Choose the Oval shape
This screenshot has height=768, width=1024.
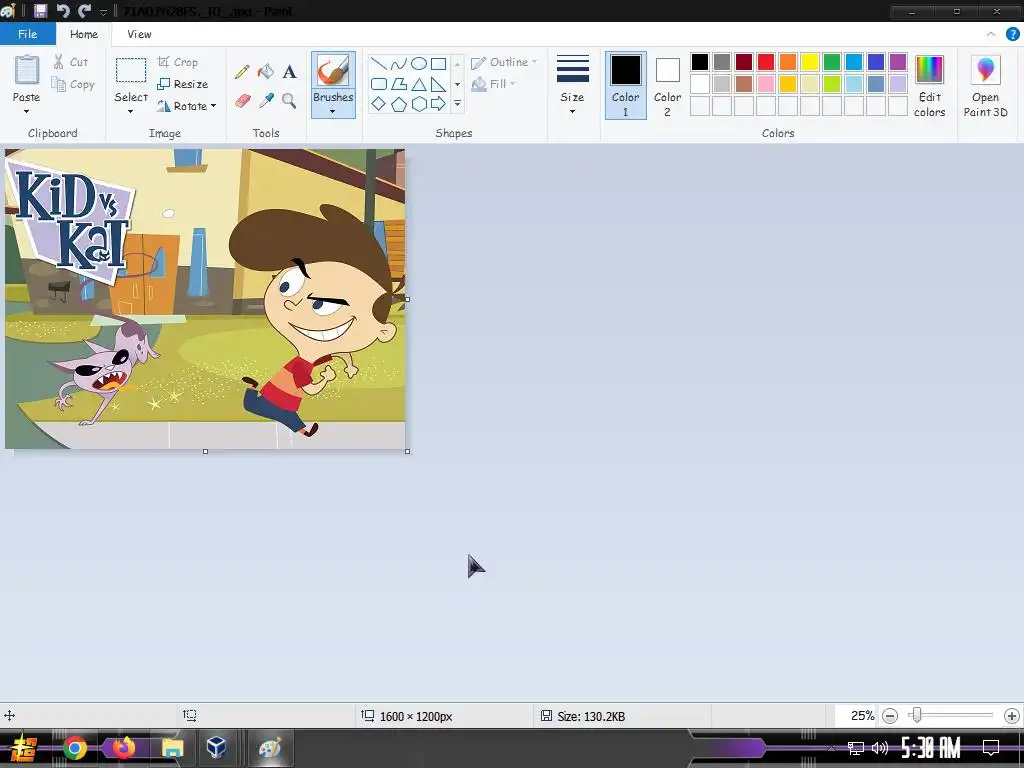419,63
